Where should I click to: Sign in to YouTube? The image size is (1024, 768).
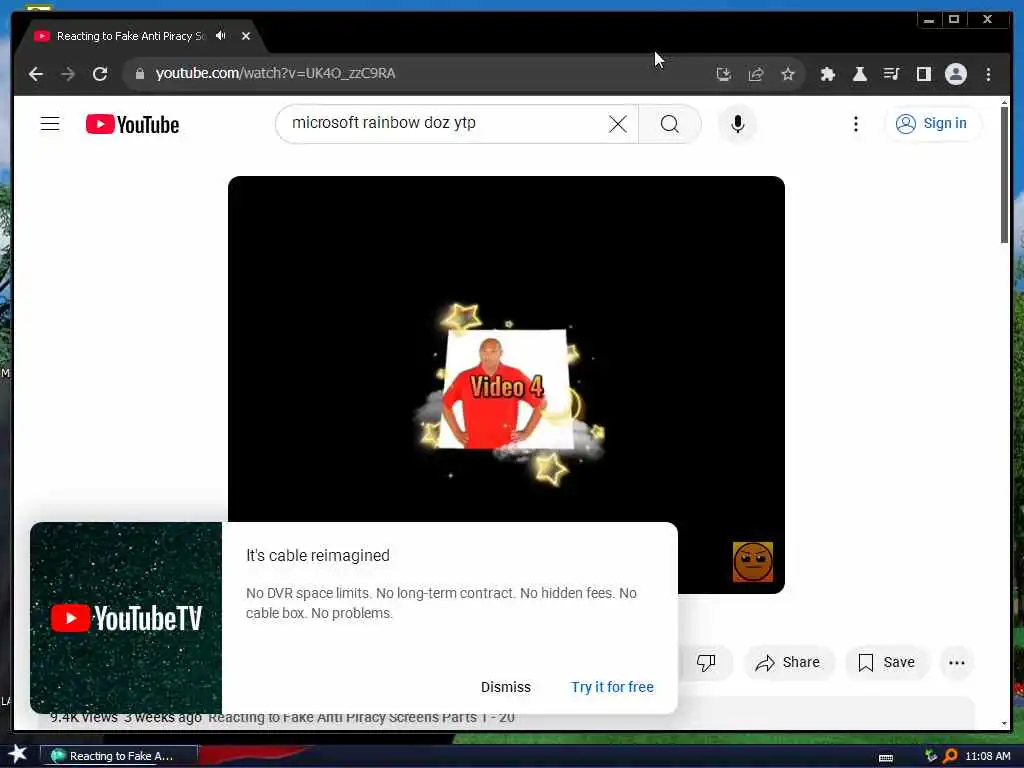[932, 123]
